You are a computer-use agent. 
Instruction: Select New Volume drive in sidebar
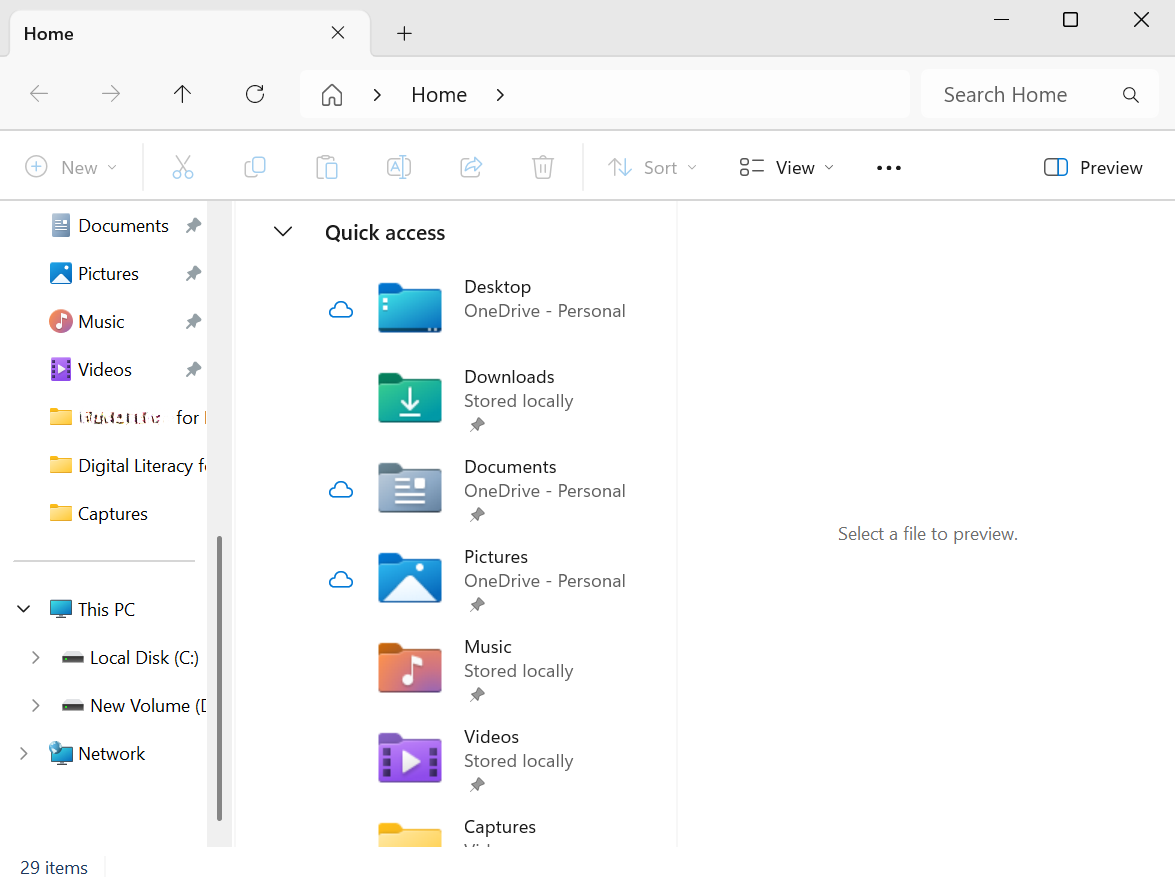(148, 705)
